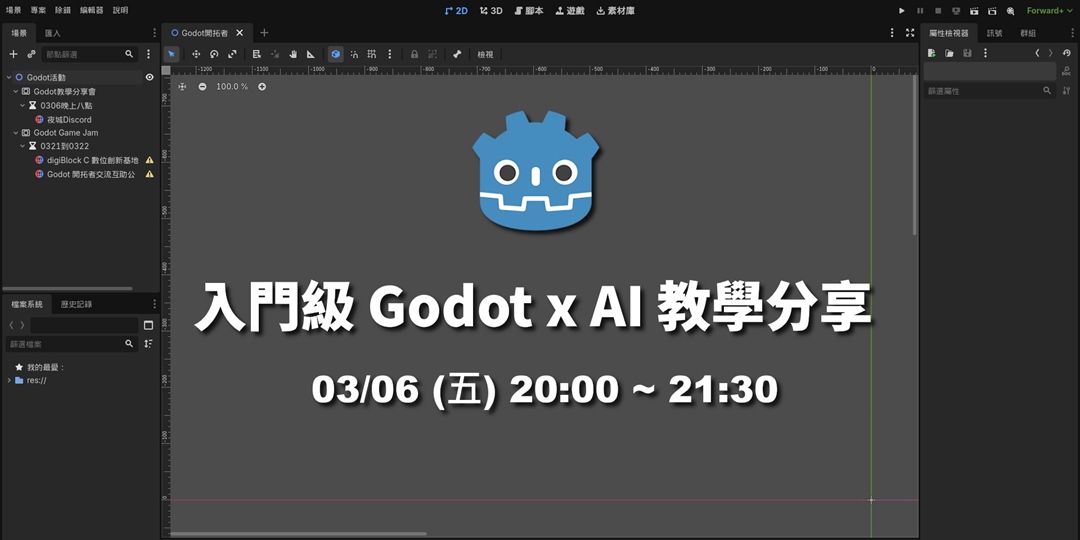Open the skeleton bone options icon
This screenshot has height=540, width=1080.
pos(457,54)
